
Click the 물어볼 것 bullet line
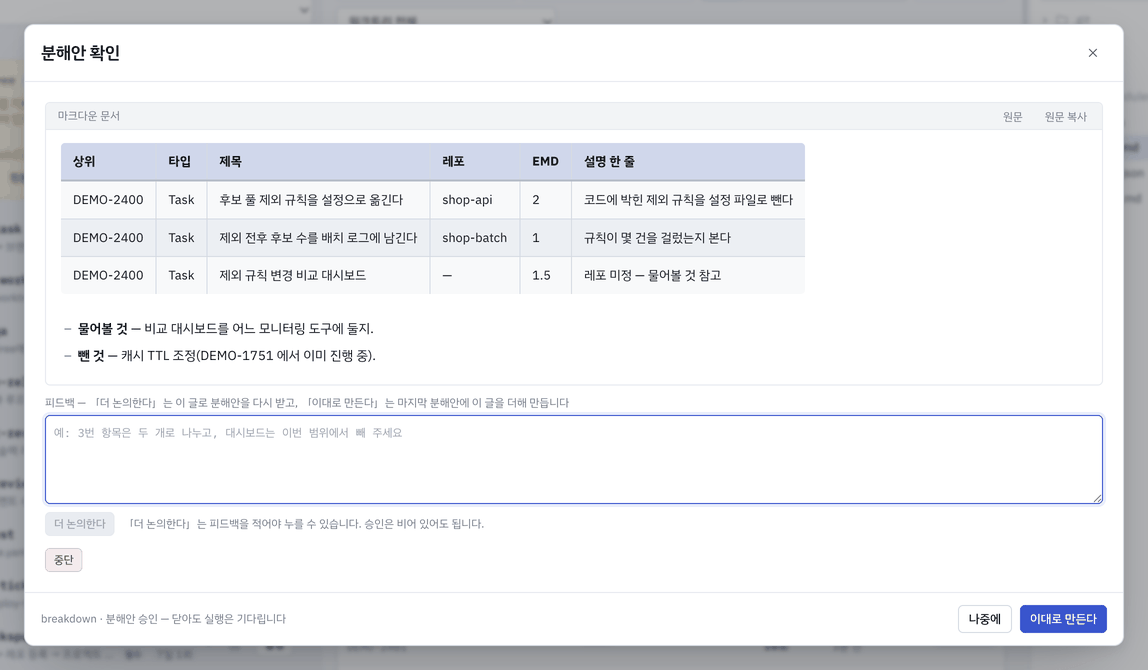pyautogui.click(x=226, y=329)
